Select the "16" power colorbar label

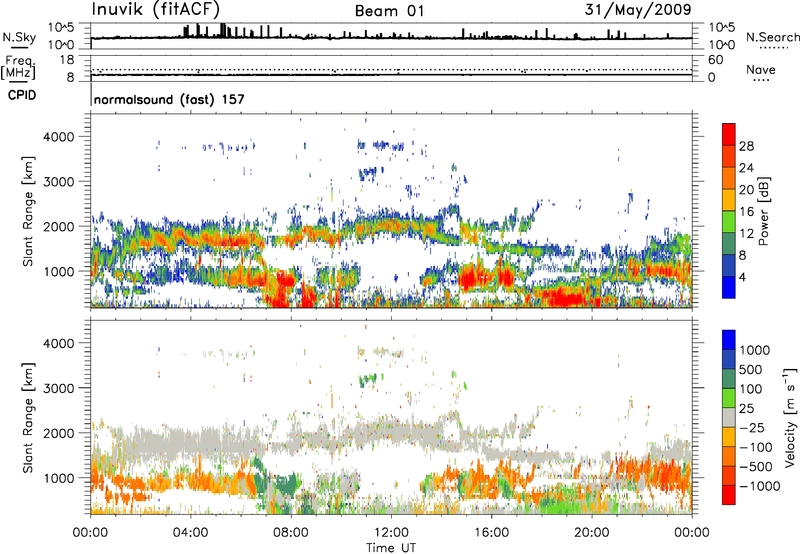click(746, 212)
